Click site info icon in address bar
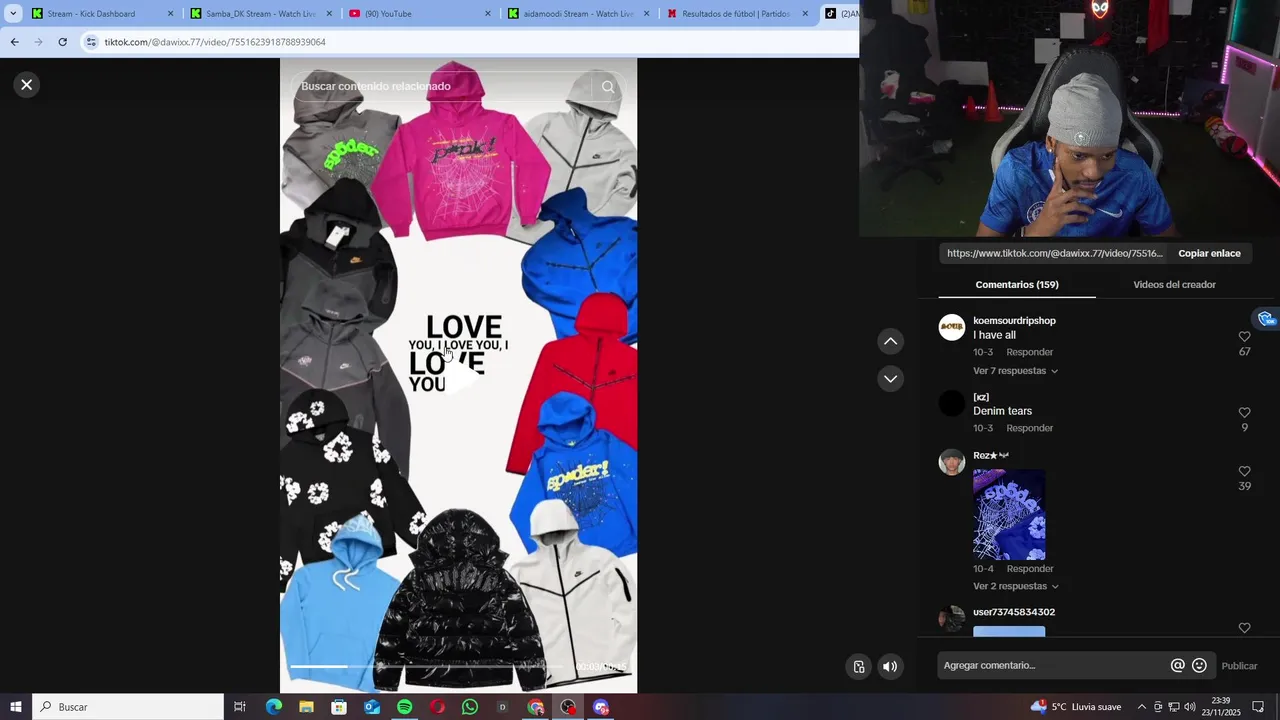1280x720 pixels. click(91, 42)
